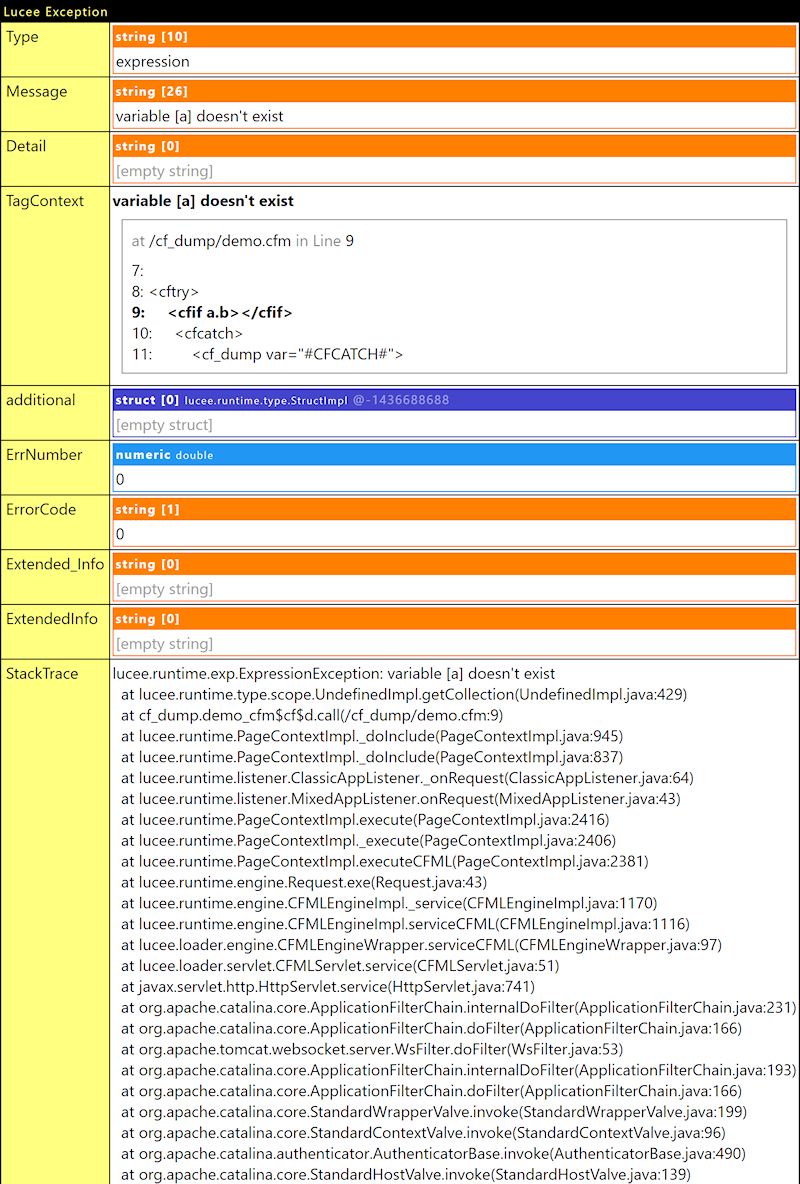Toggle the string [1] header for ErrorCode
The image size is (800, 1184).
click(x=454, y=509)
